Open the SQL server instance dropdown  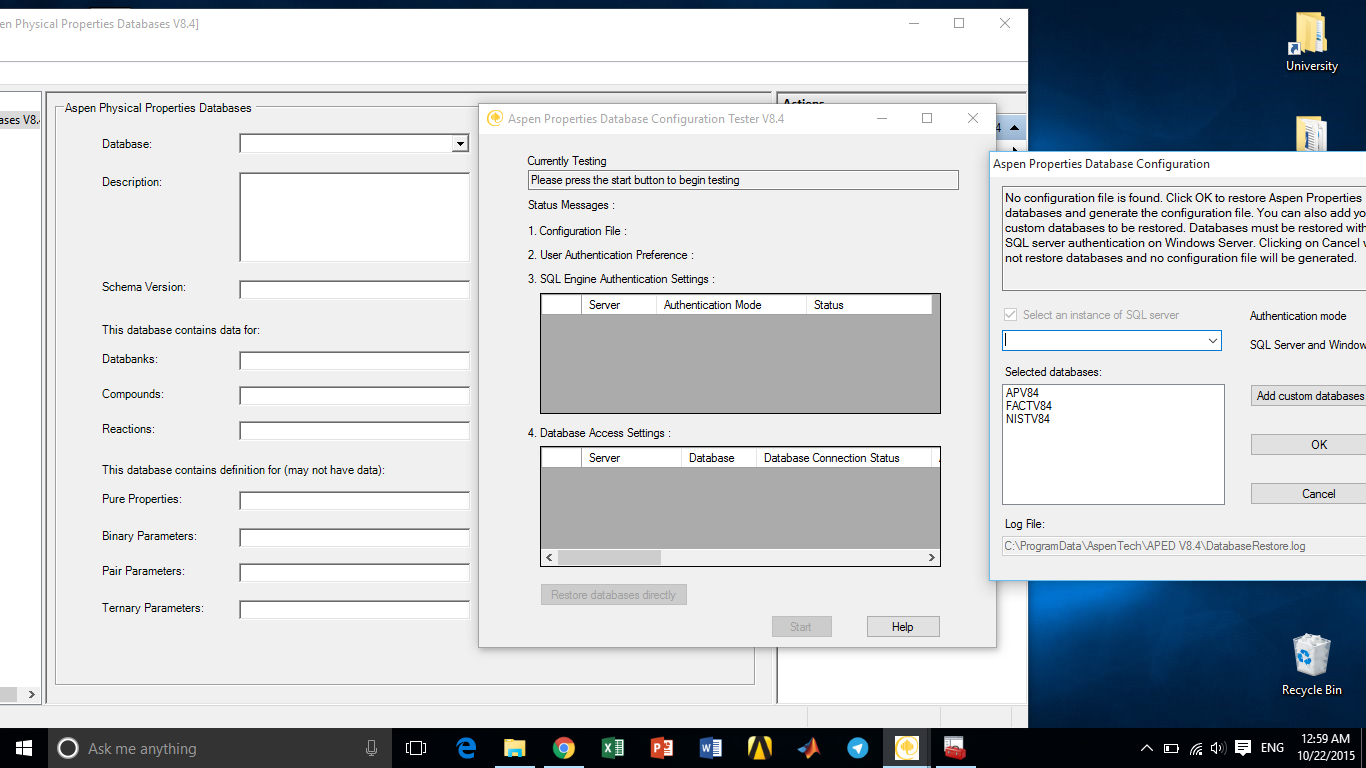tap(1213, 341)
